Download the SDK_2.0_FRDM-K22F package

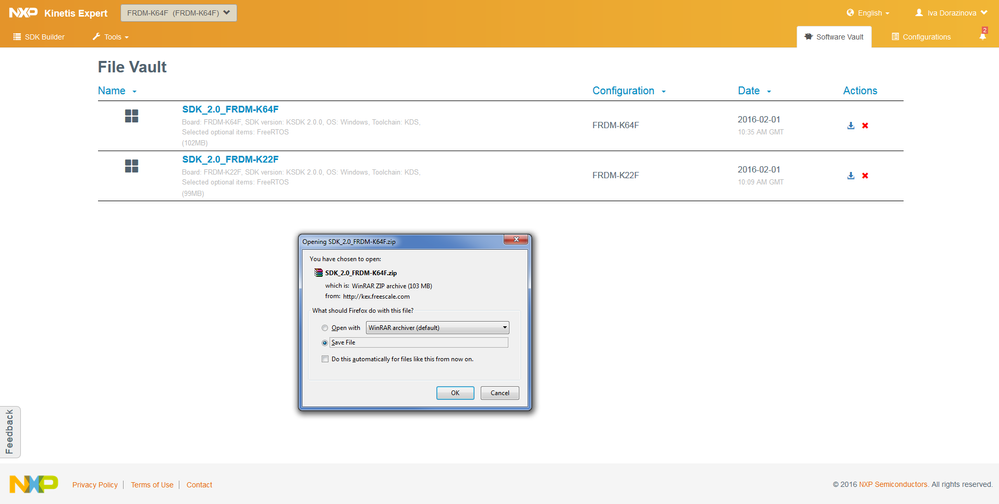pyautogui.click(x=851, y=176)
